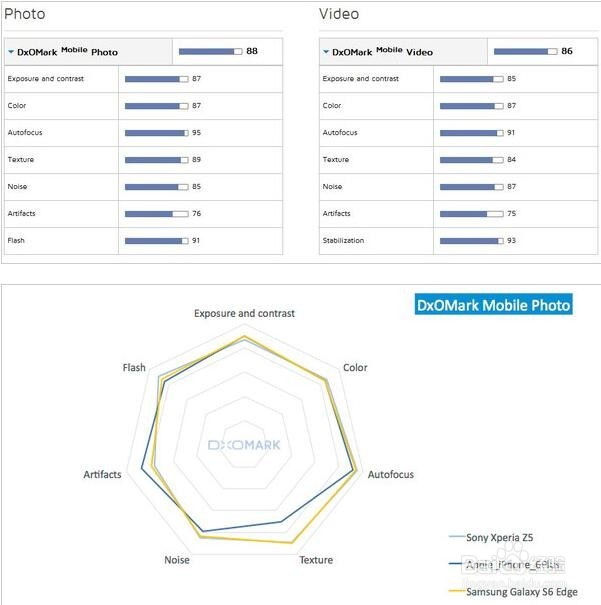The height and width of the screenshot is (605, 601).
Task: Click the Video section heading
Action: click(x=339, y=15)
